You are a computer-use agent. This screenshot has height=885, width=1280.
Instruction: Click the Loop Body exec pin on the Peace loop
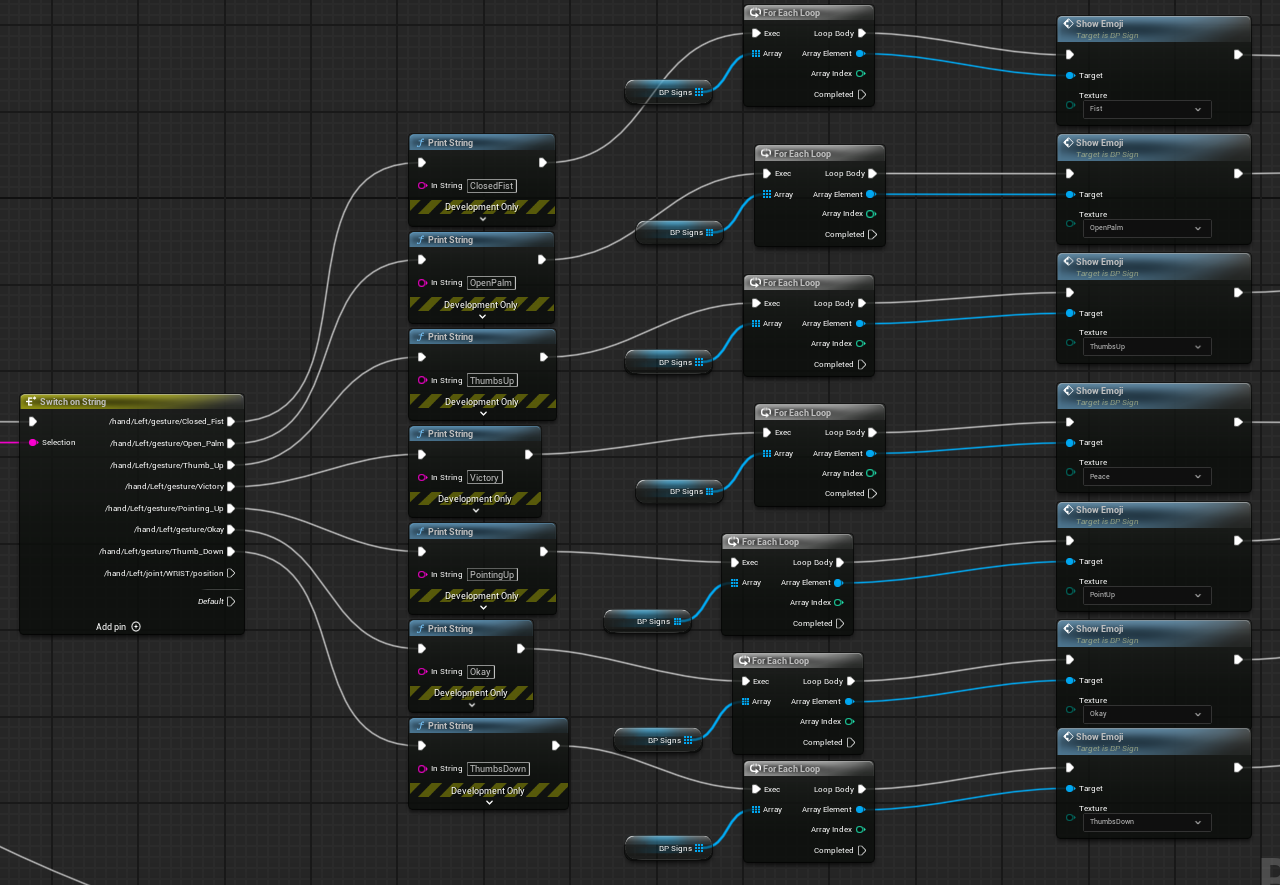click(x=873, y=432)
